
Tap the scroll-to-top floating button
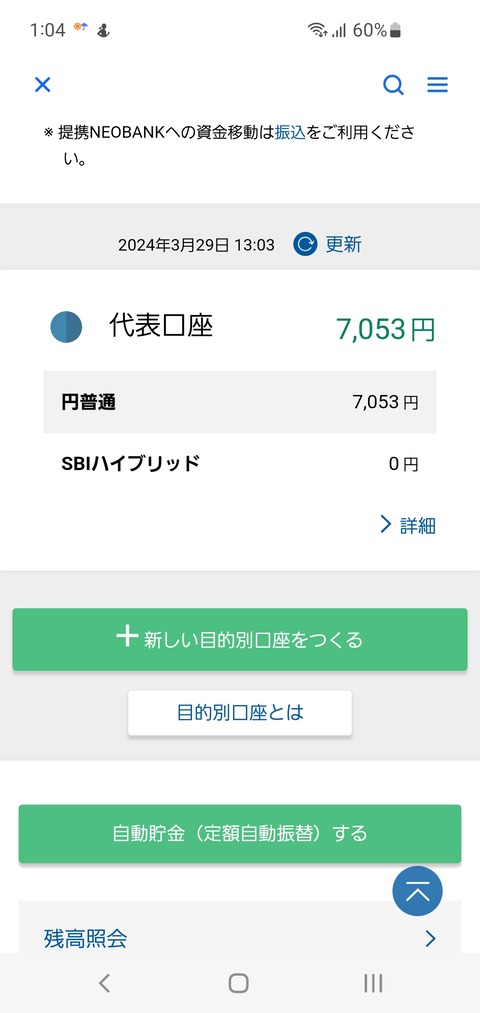click(x=417, y=891)
